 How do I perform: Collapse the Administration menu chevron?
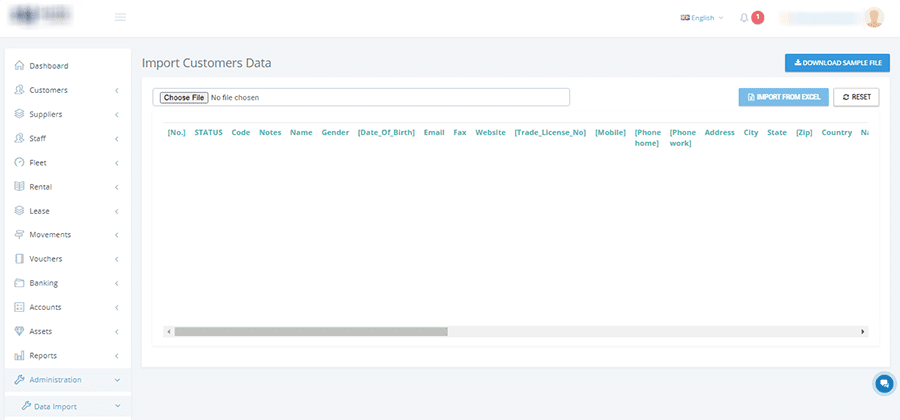[117, 380]
